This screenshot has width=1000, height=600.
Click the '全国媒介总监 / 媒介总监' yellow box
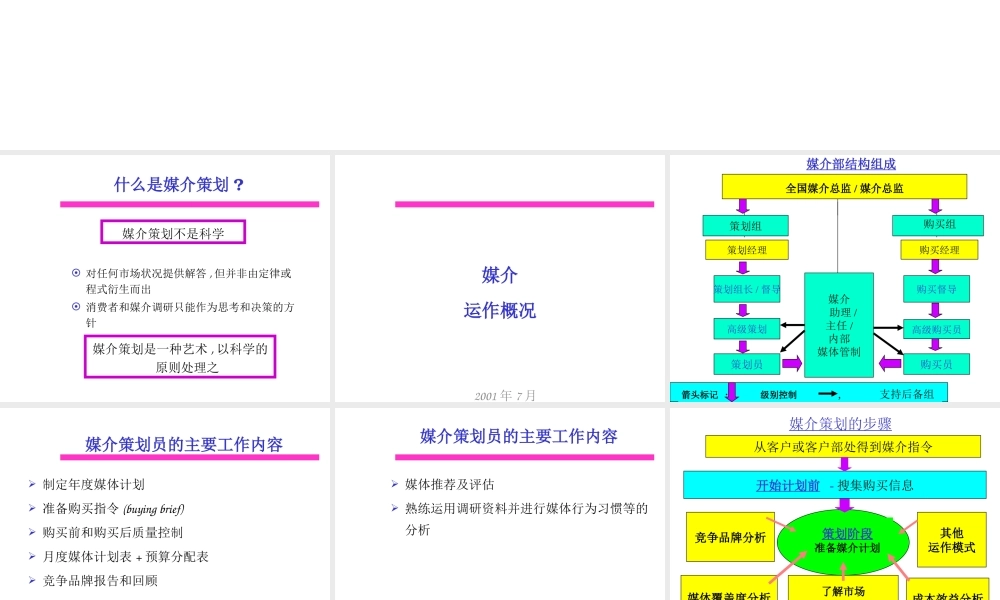844,187
